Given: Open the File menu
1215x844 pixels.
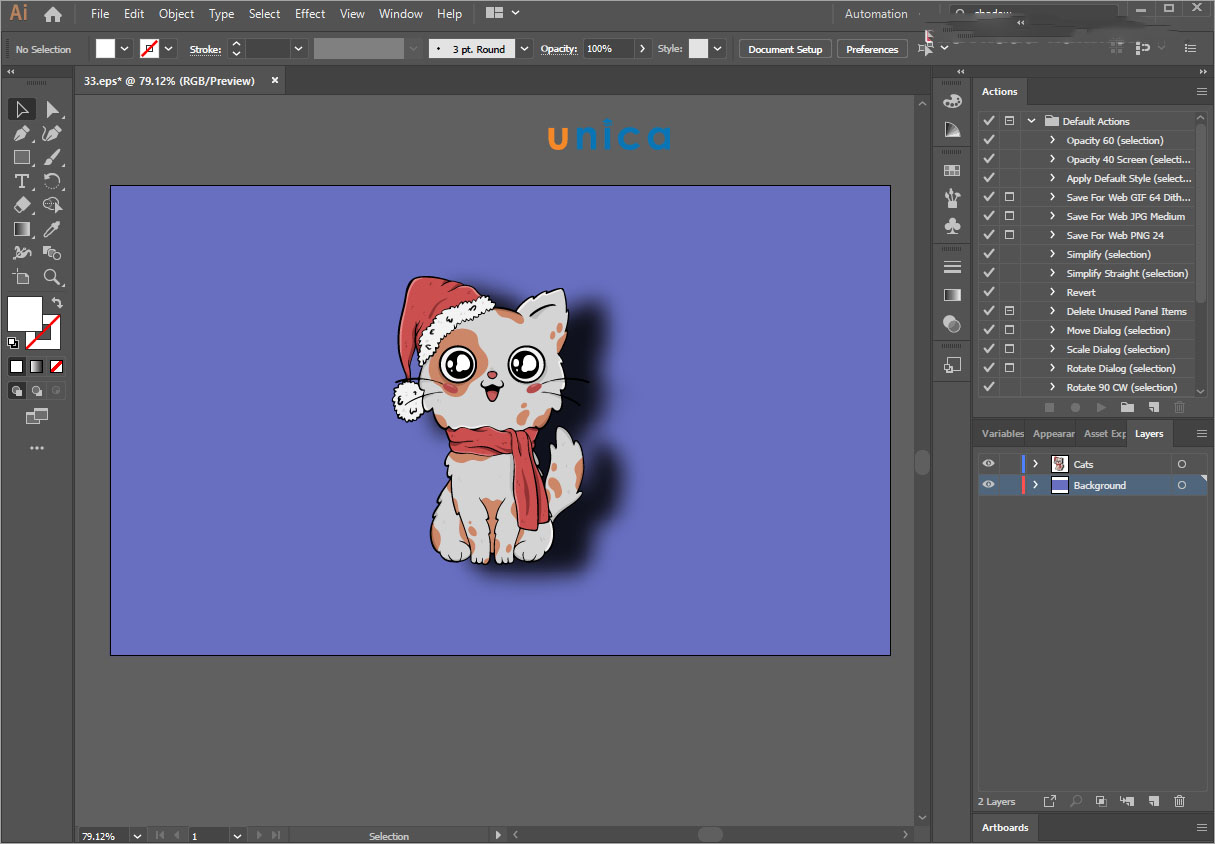Looking at the screenshot, I should tap(100, 14).
